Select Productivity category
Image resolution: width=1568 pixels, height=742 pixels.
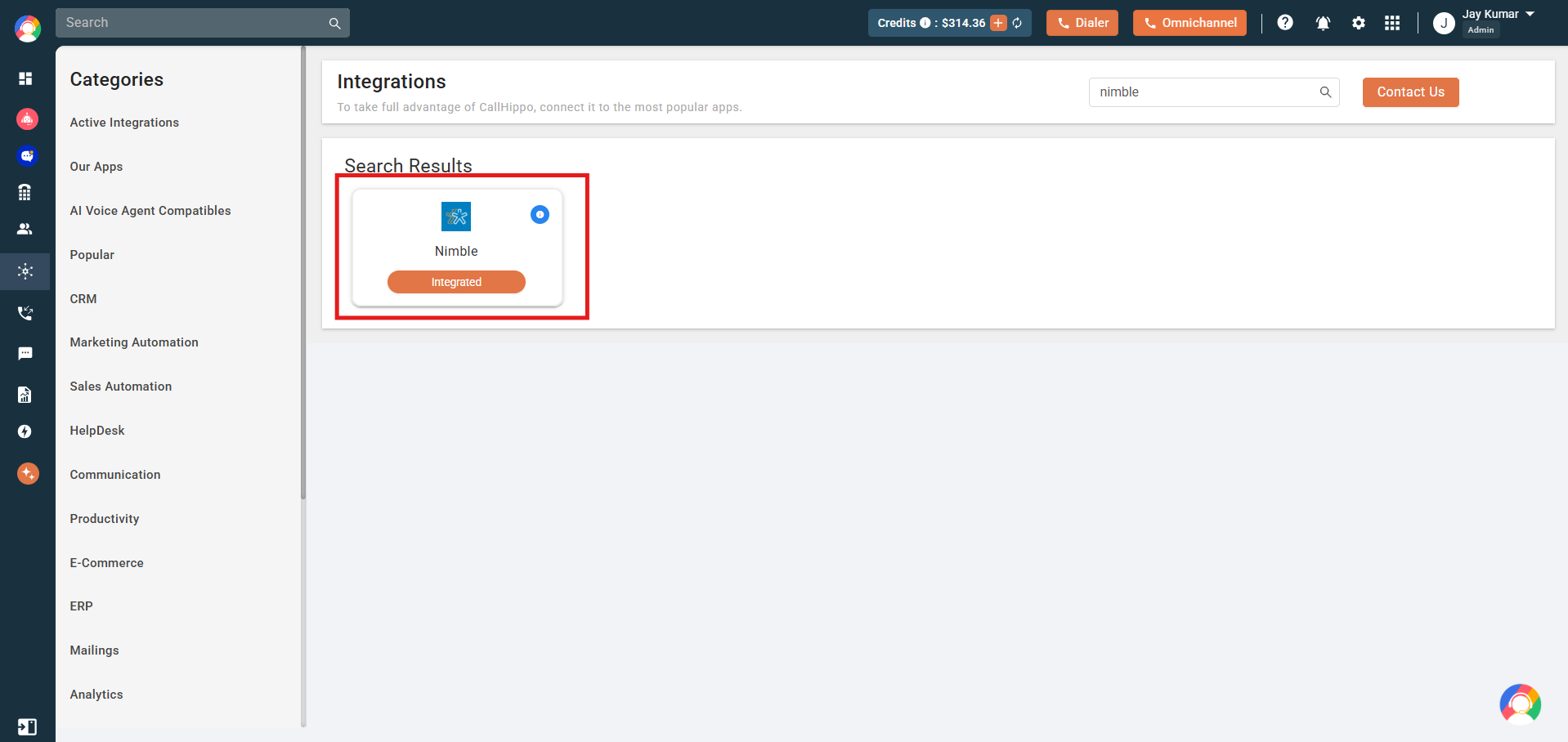pyautogui.click(x=105, y=519)
